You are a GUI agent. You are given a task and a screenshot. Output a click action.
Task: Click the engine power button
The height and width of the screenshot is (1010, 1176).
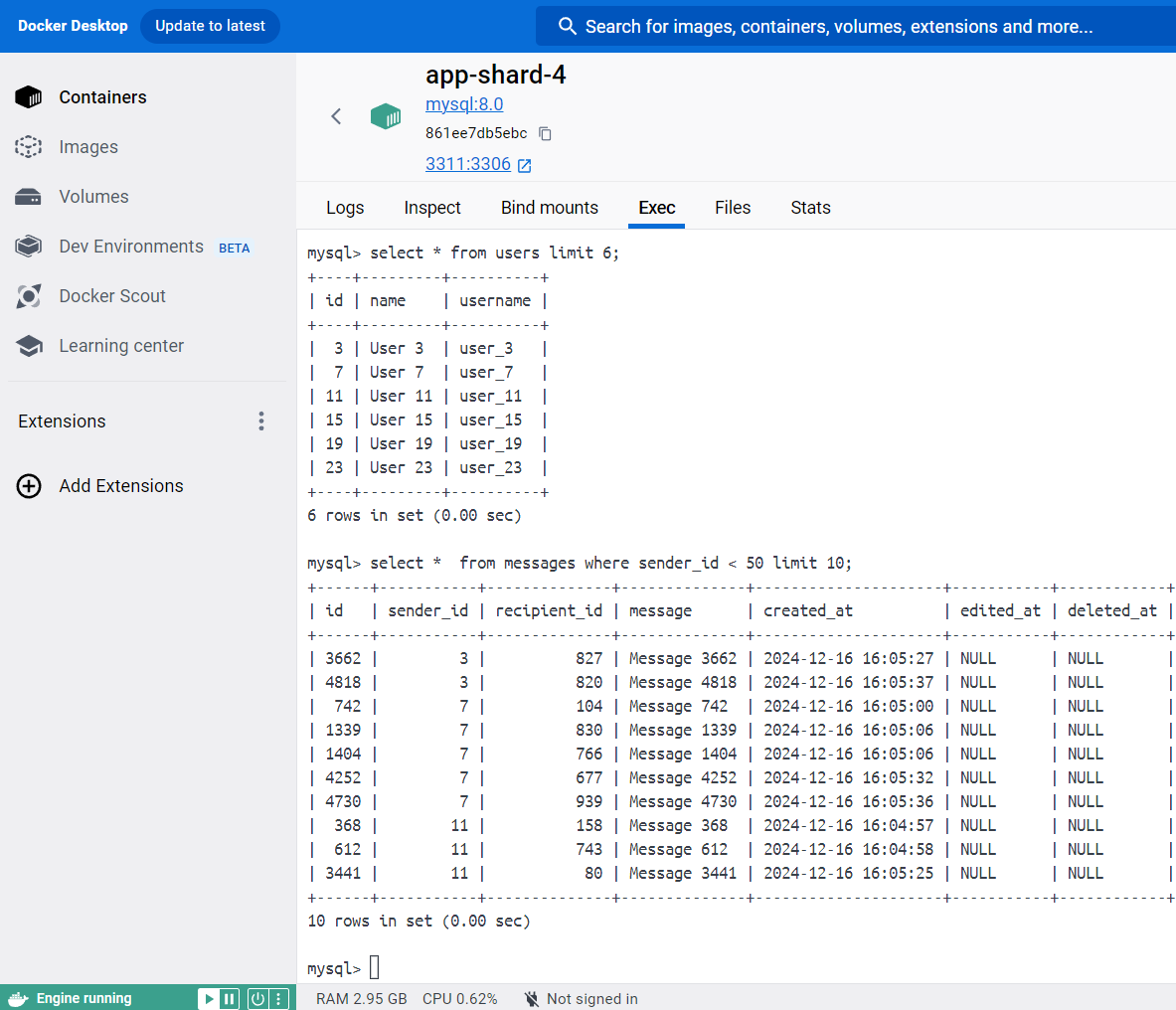(257, 999)
